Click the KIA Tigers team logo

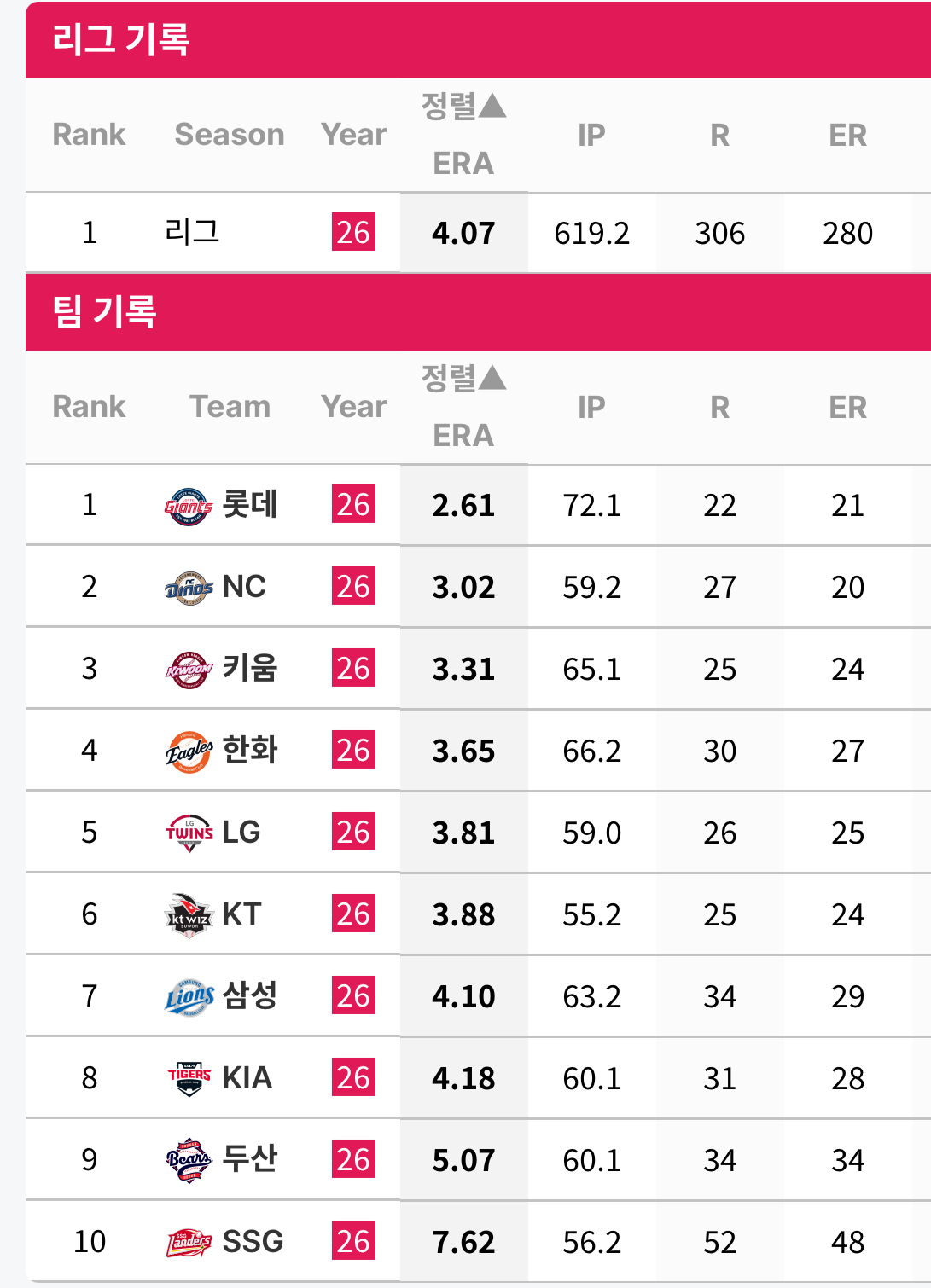(x=189, y=1079)
